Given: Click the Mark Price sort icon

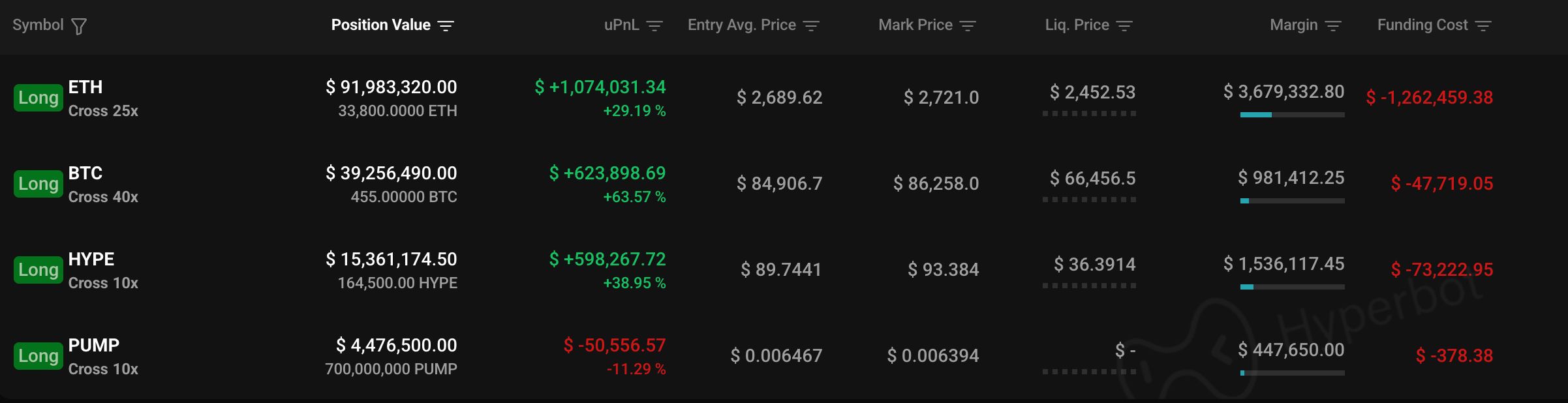Looking at the screenshot, I should [968, 26].
